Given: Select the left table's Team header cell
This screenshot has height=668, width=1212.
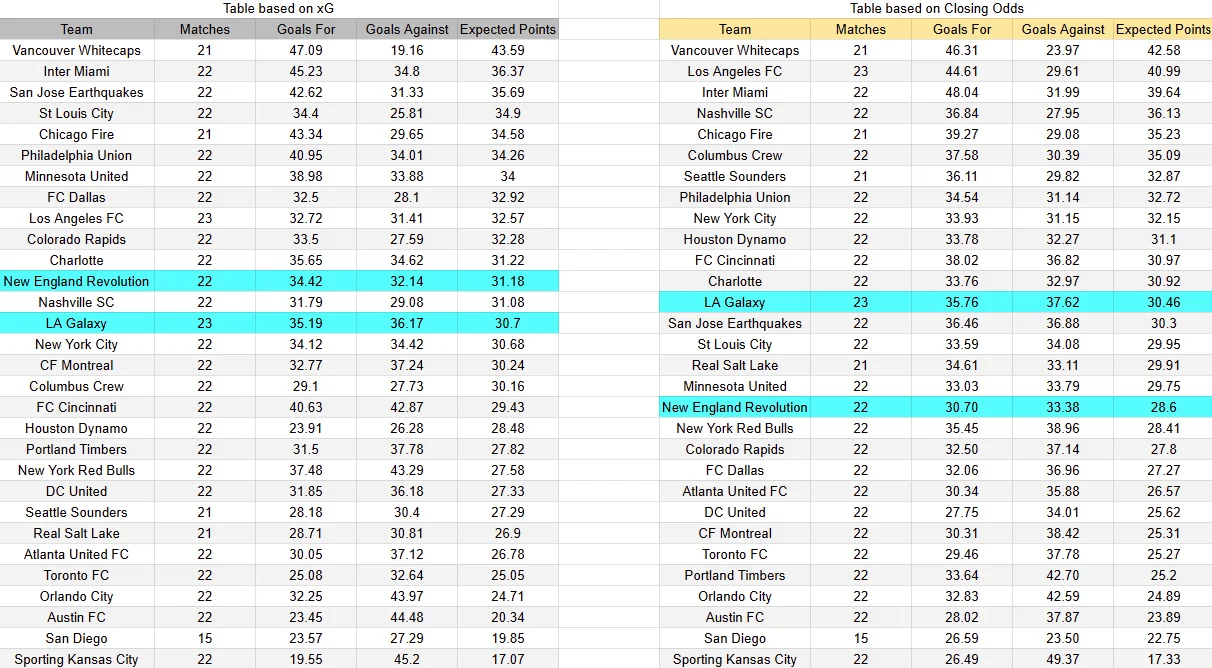Looking at the screenshot, I should coord(77,29).
